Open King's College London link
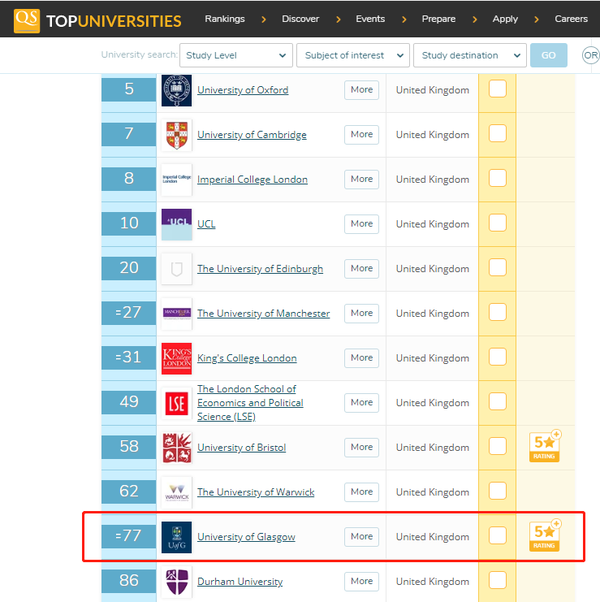This screenshot has width=600, height=602. (247, 358)
